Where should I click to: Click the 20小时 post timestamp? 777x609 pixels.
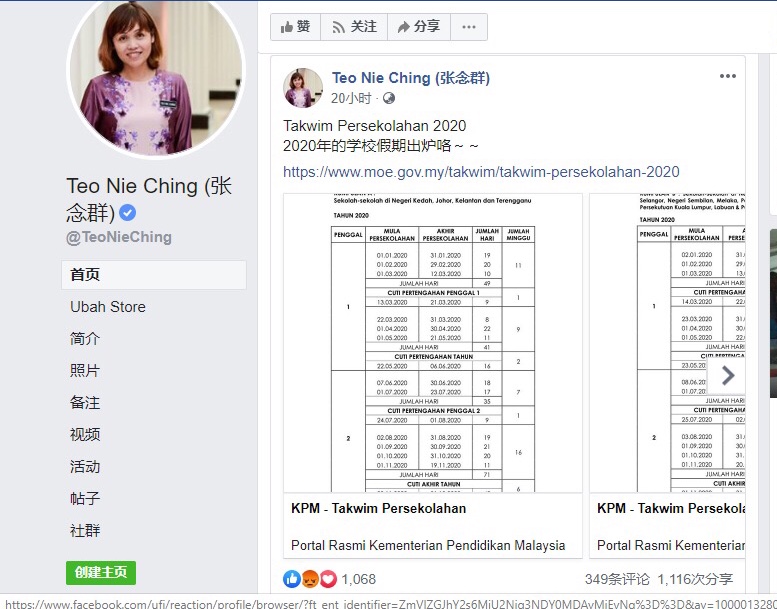point(351,98)
